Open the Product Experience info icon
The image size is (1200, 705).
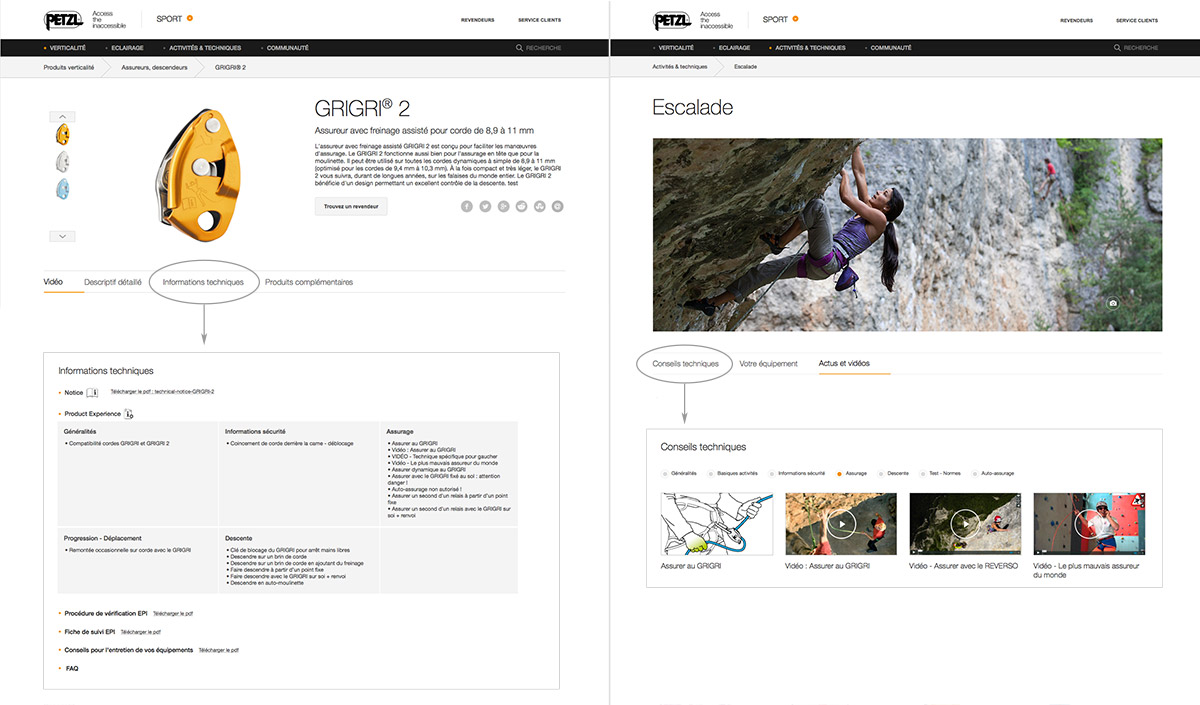[129, 414]
